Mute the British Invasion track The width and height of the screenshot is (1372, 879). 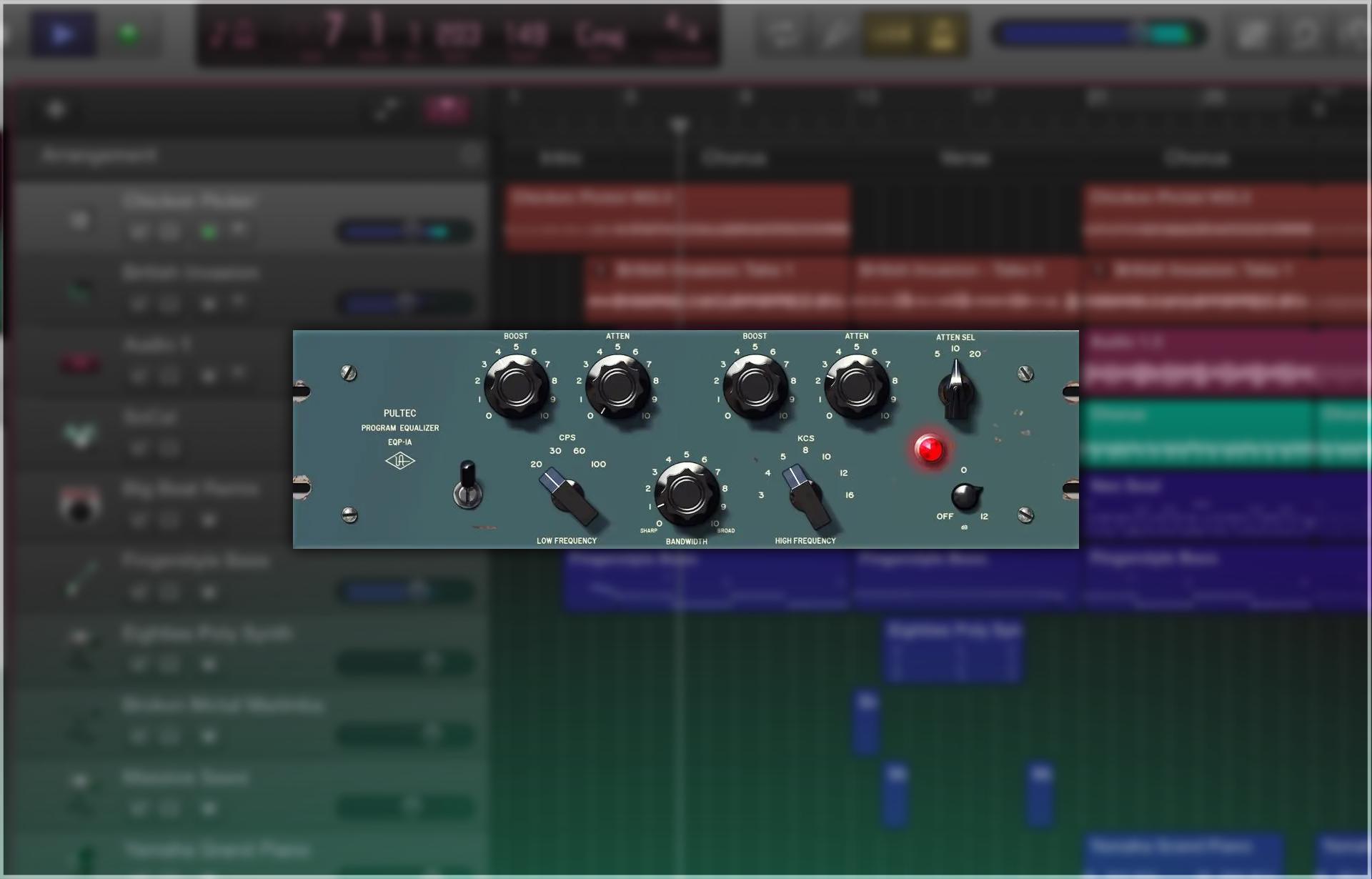coord(139,304)
